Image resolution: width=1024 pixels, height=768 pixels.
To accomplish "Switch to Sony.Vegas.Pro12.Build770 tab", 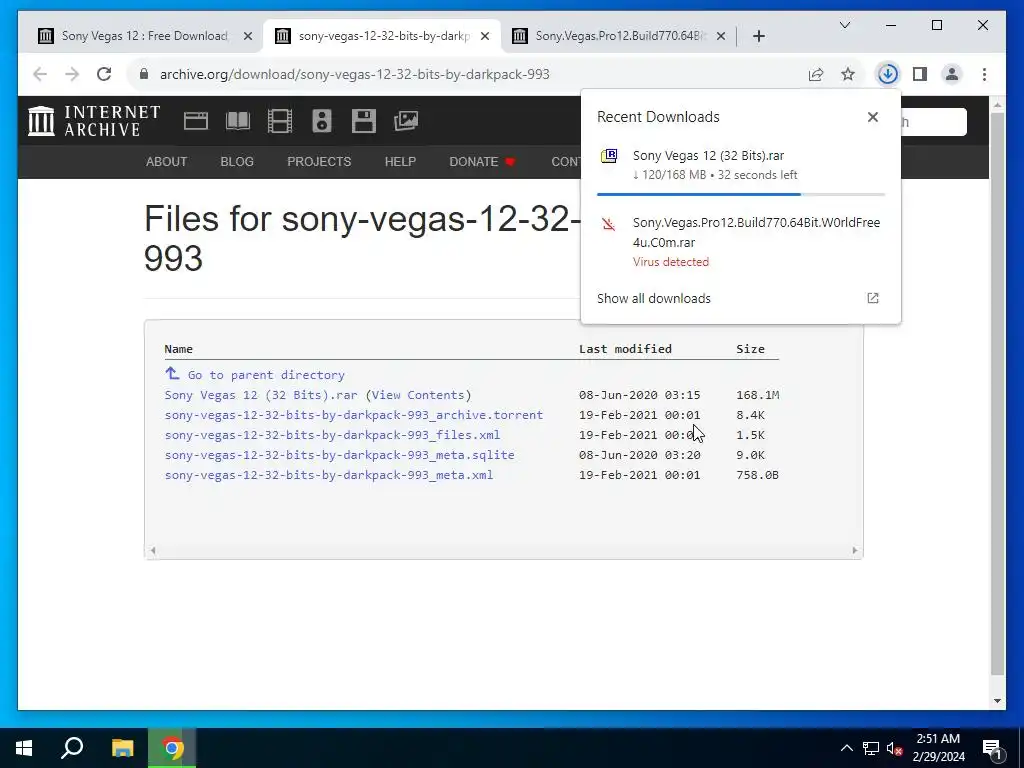I will (618, 36).
